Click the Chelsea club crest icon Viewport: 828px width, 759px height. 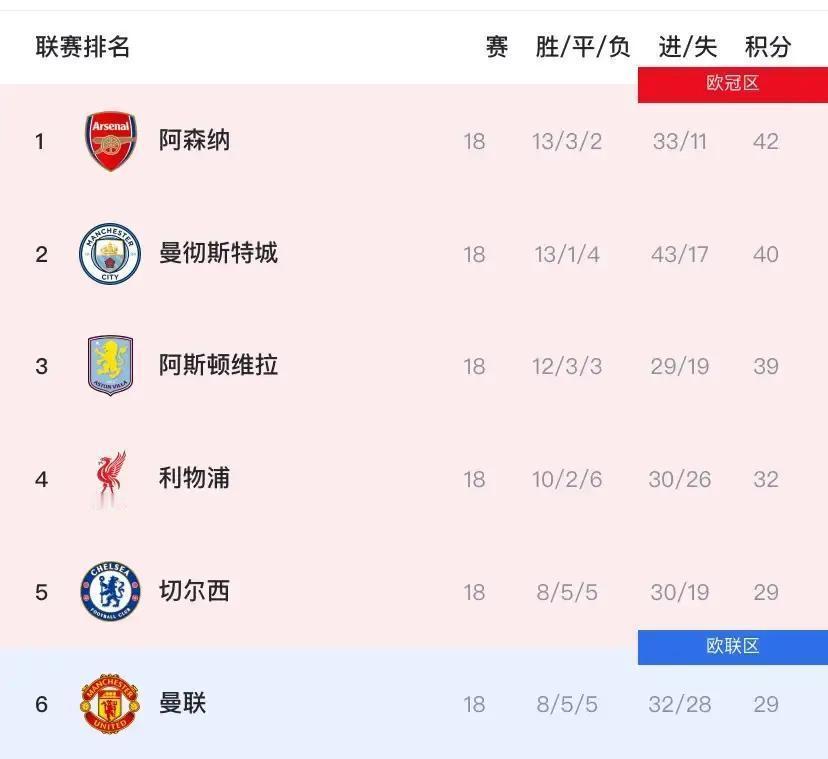coord(110,591)
